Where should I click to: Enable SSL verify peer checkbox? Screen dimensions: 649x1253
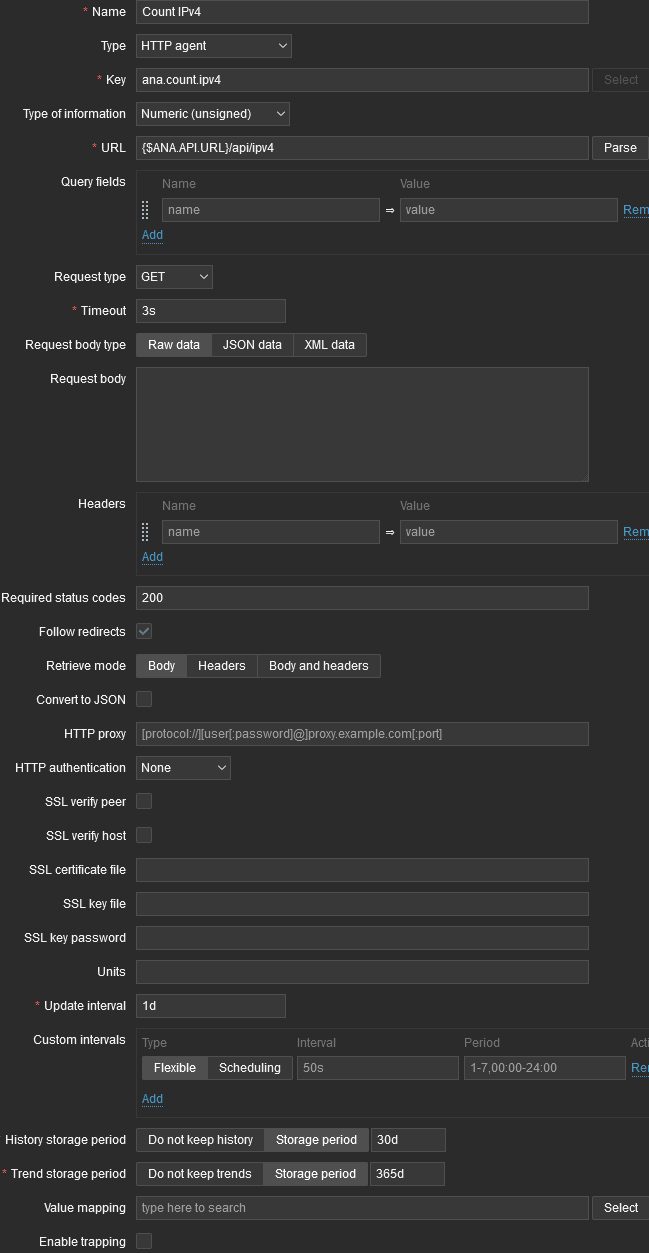click(144, 802)
